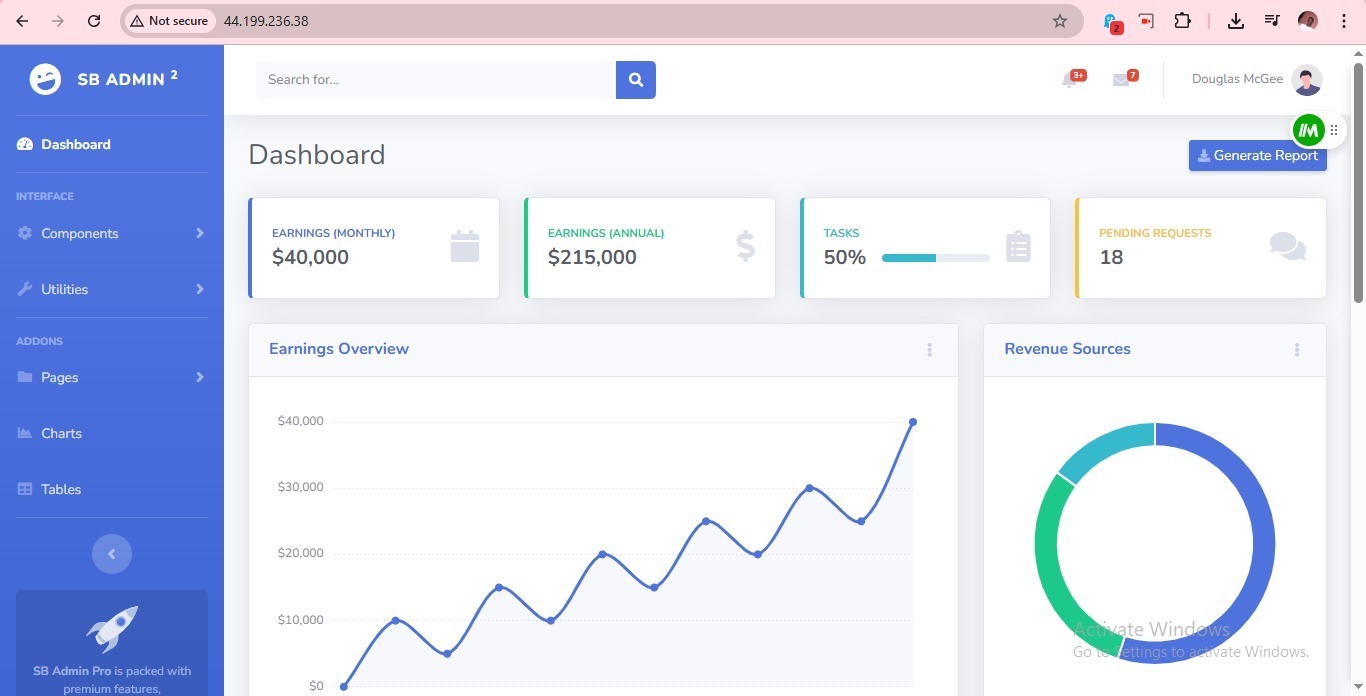Screen dimensions: 1366x696
Task: Open the Chrome three-dot menu
Action: [x=1344, y=21]
